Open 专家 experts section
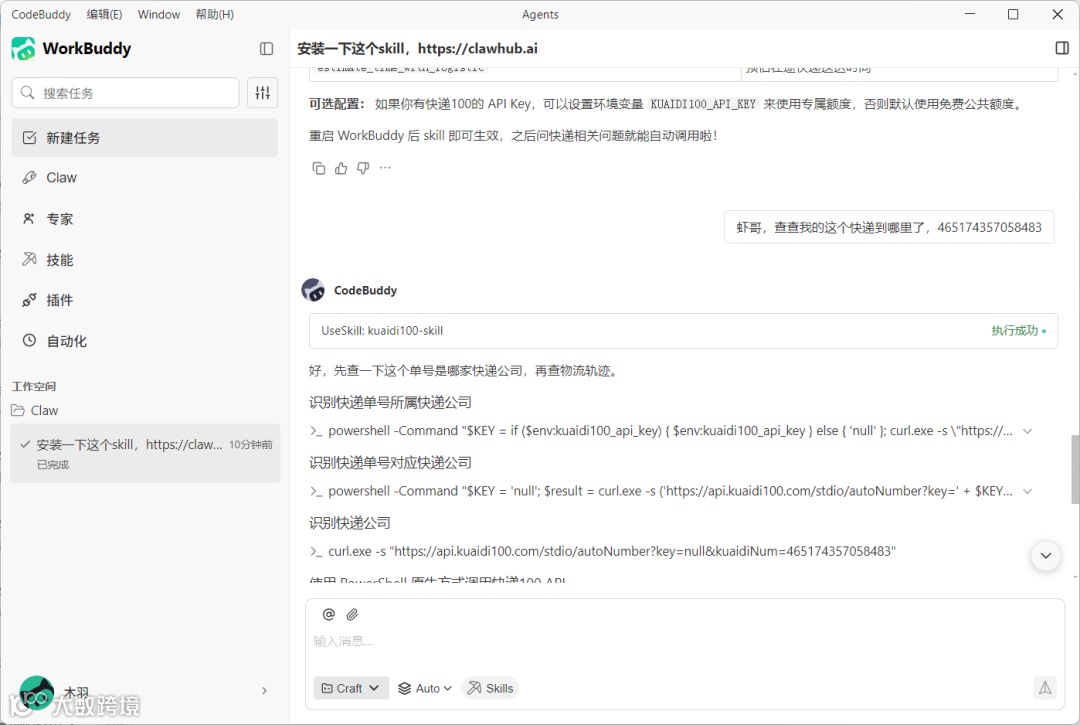 point(145,219)
